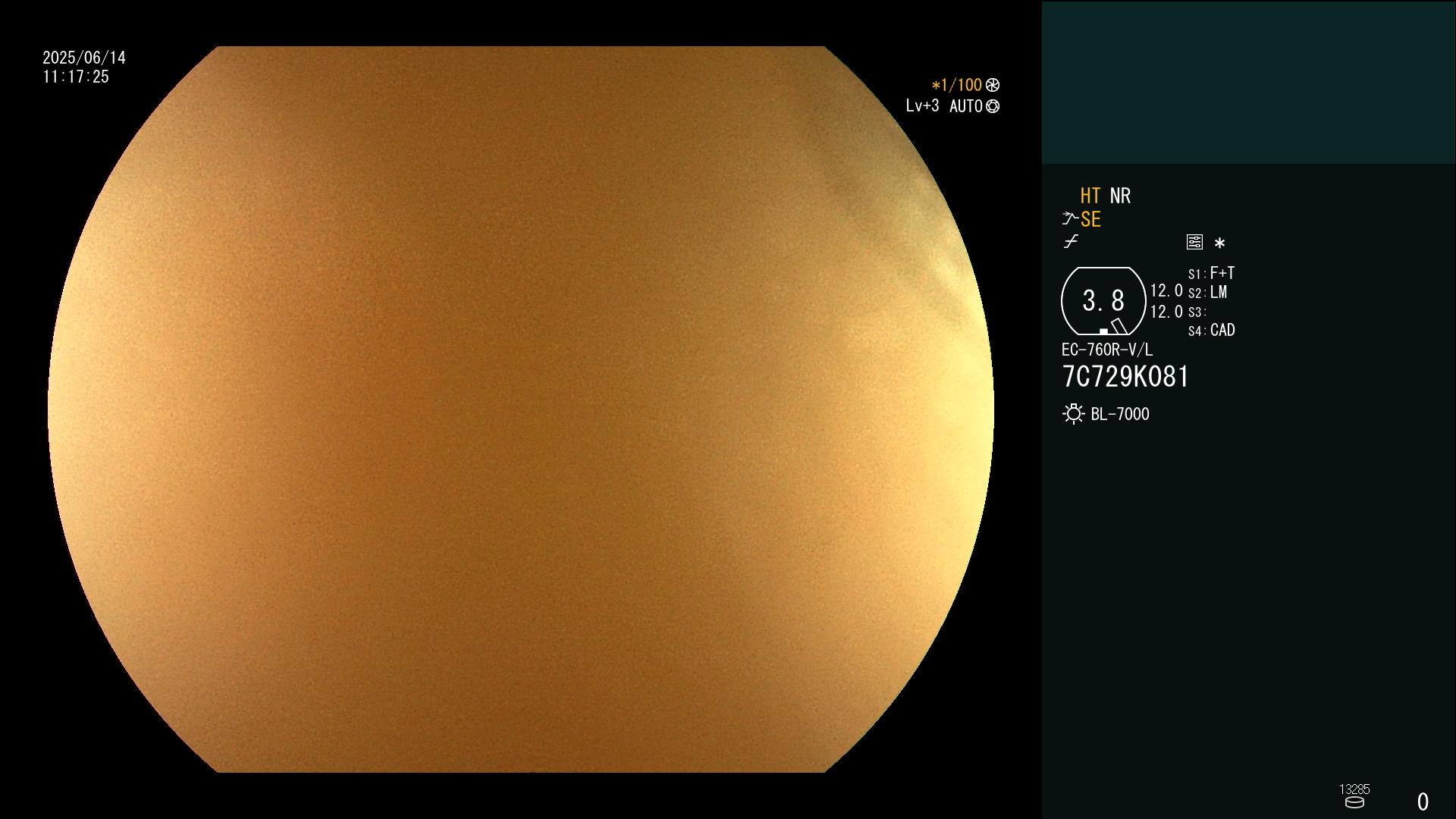Click the Lv+3 brightness level text
The image size is (1456, 819).
pyautogui.click(x=922, y=106)
